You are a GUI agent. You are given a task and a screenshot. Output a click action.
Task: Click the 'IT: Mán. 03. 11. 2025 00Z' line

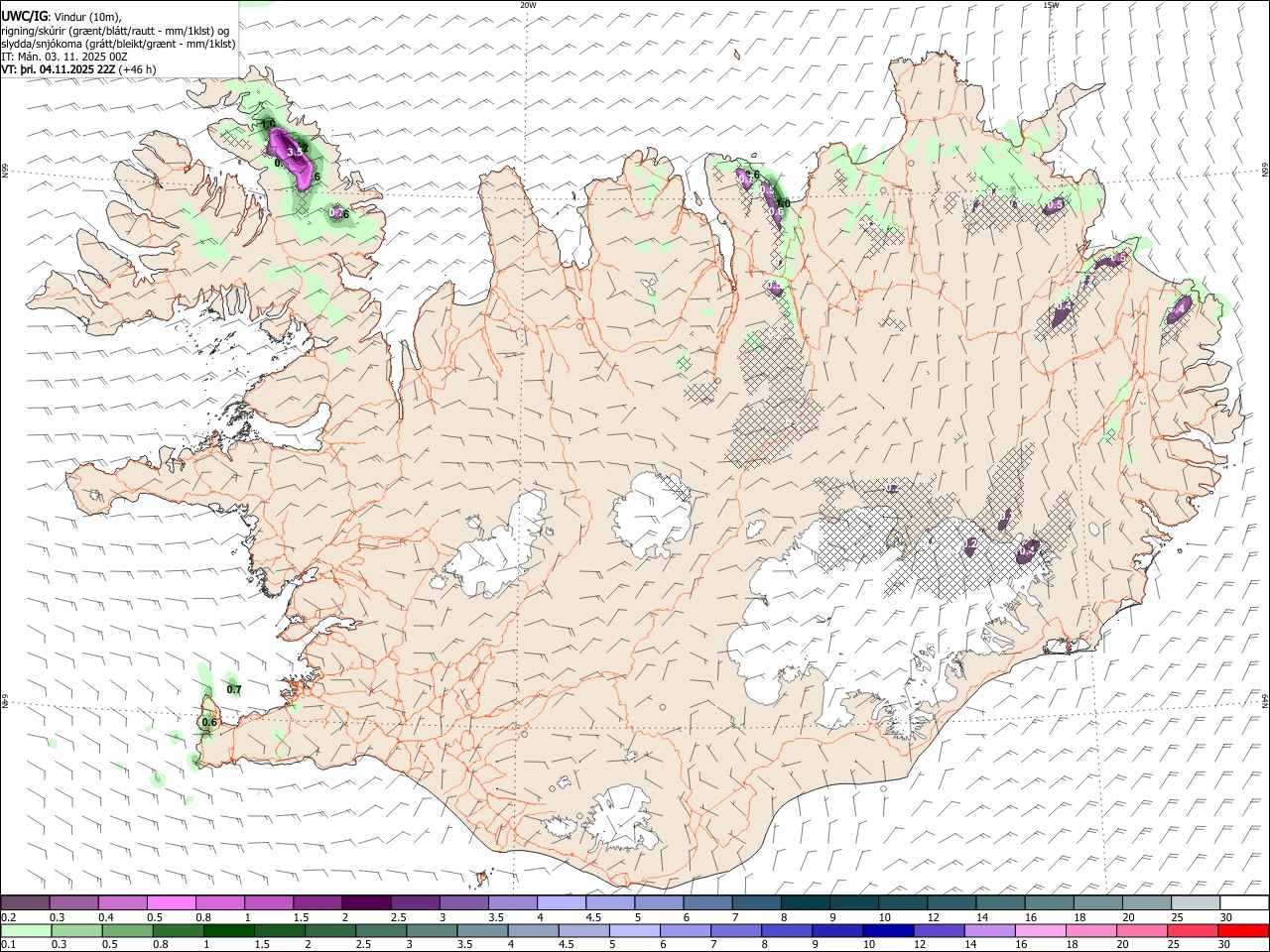click(64, 57)
